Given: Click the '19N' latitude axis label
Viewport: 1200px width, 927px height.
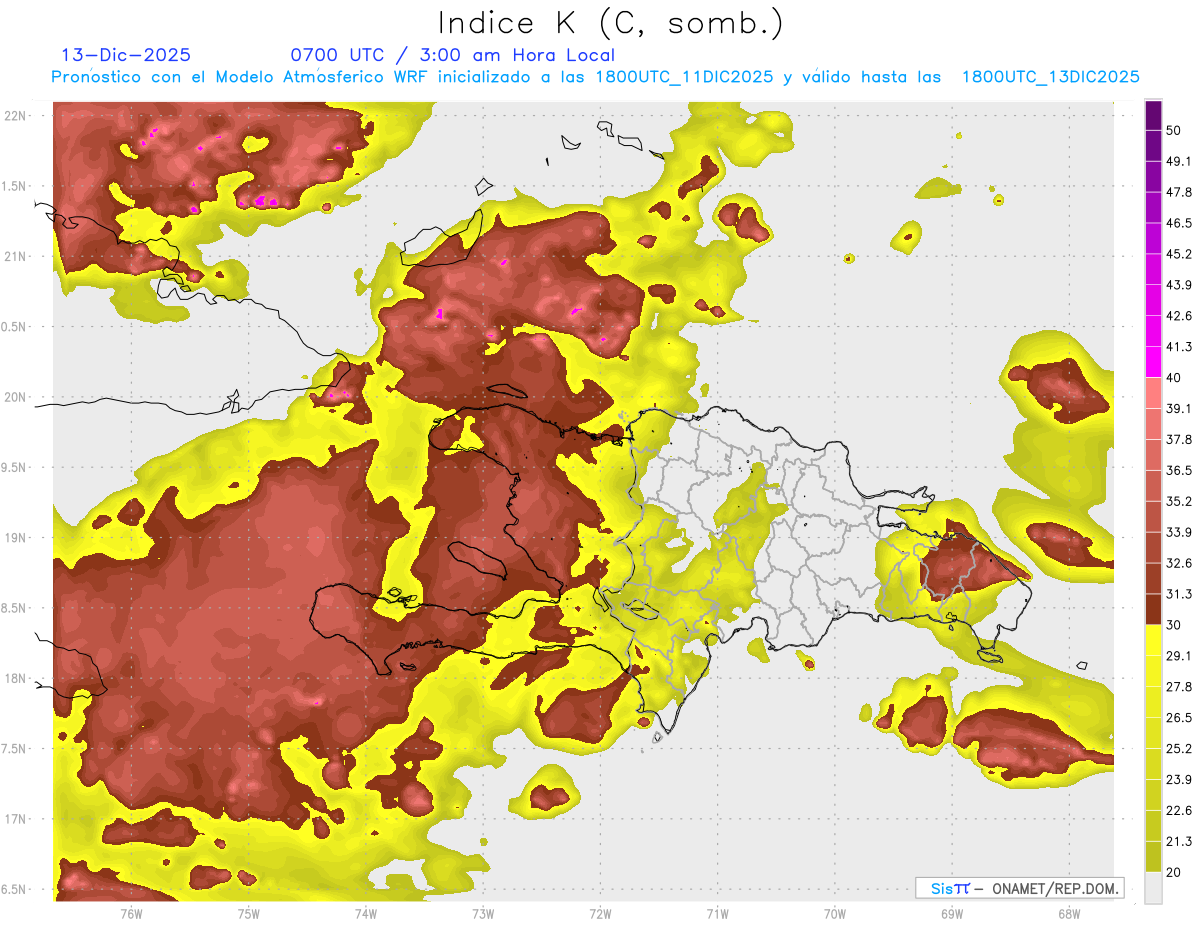Looking at the screenshot, I should coord(17,538).
